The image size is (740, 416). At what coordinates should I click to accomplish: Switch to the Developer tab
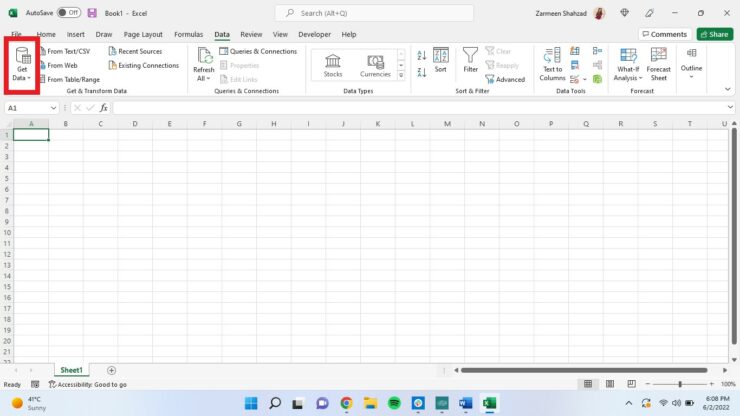click(314, 34)
